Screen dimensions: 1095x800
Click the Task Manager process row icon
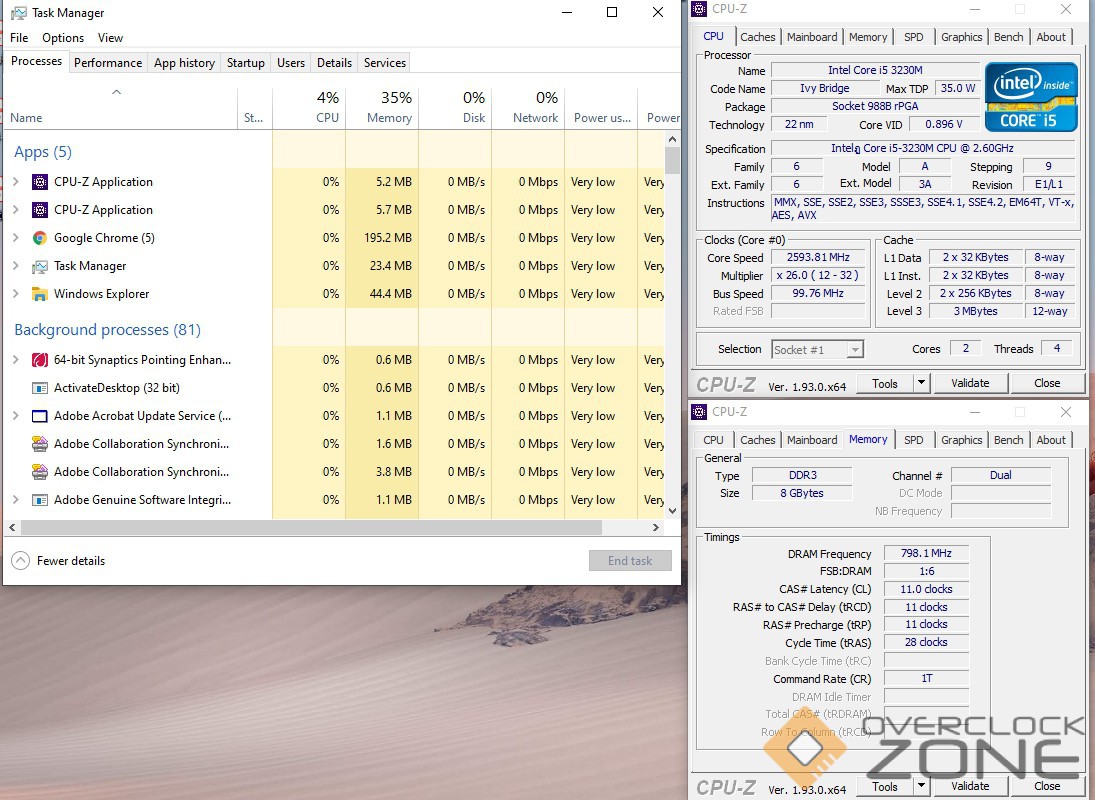point(40,266)
